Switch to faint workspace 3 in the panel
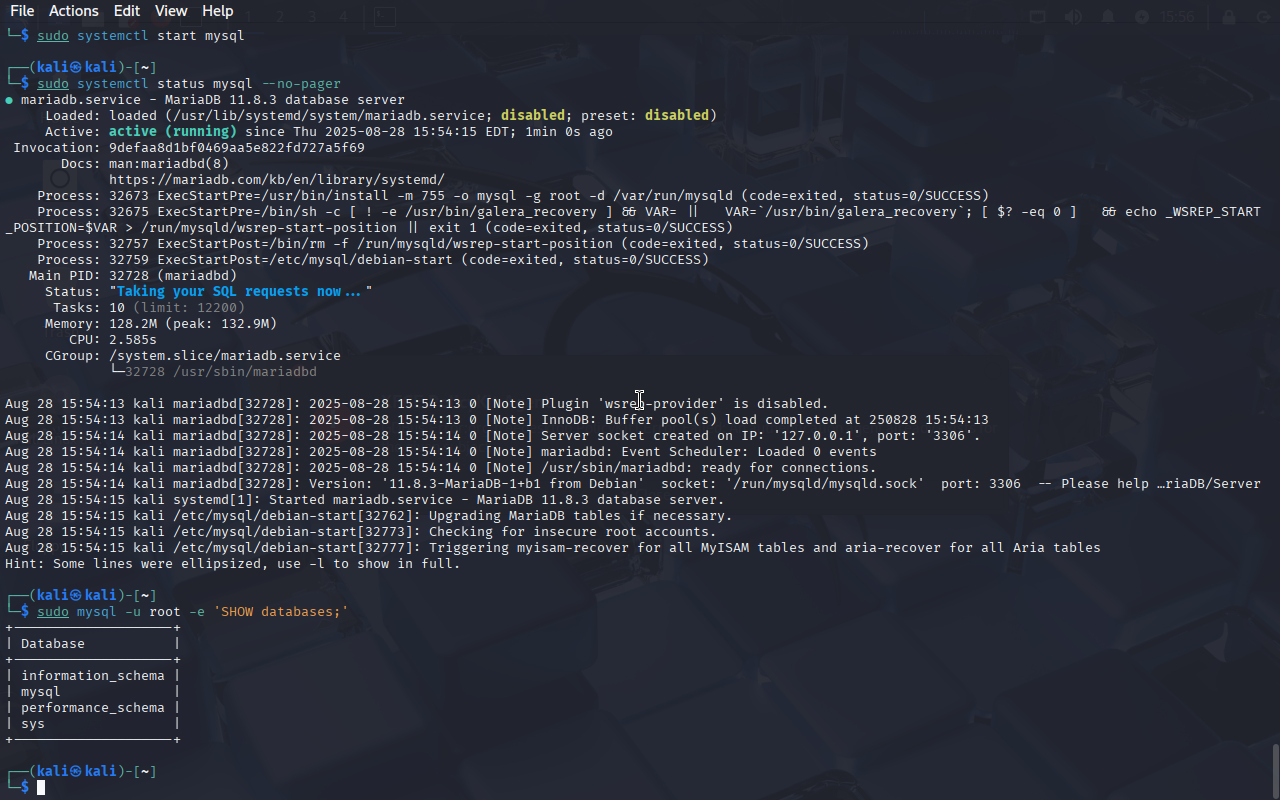The width and height of the screenshot is (1280, 800). (x=312, y=17)
